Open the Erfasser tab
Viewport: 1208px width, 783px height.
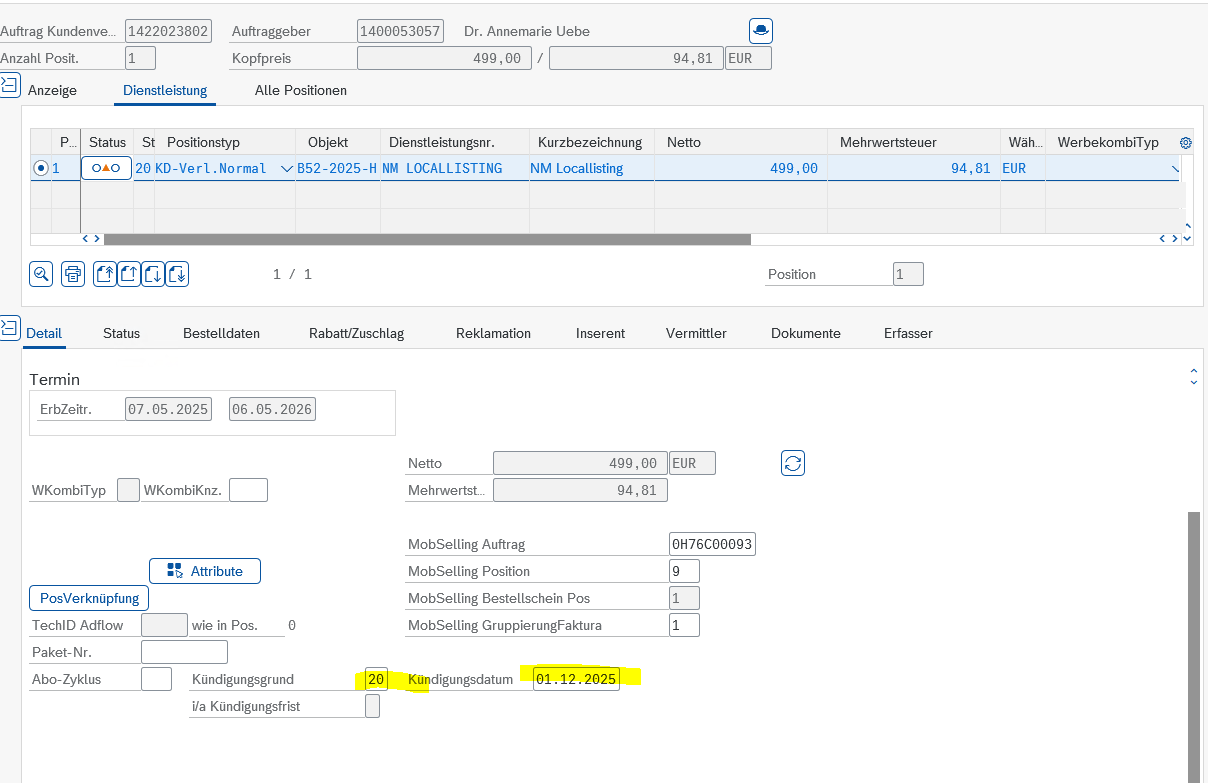coord(908,333)
